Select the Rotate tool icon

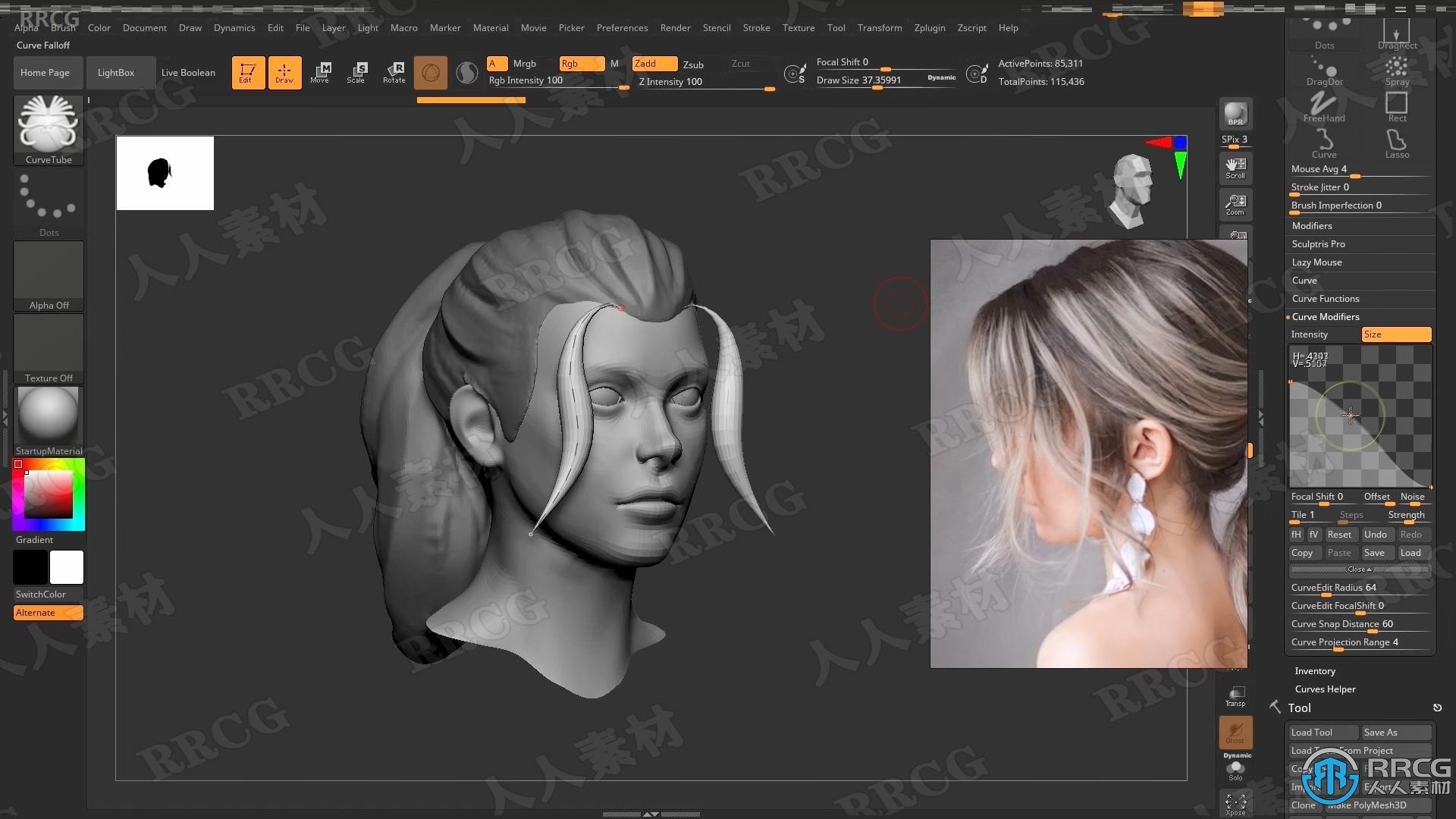[x=393, y=72]
